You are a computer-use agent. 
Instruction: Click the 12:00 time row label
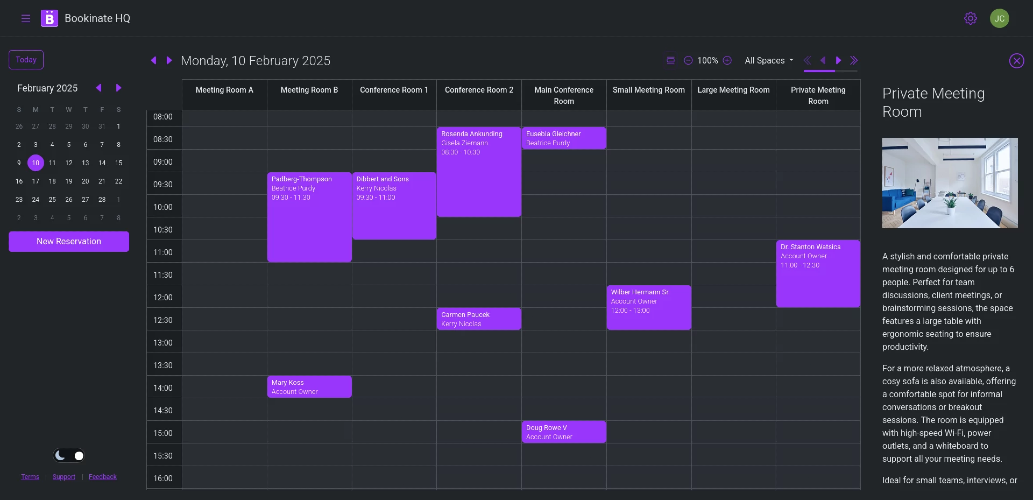[163, 297]
